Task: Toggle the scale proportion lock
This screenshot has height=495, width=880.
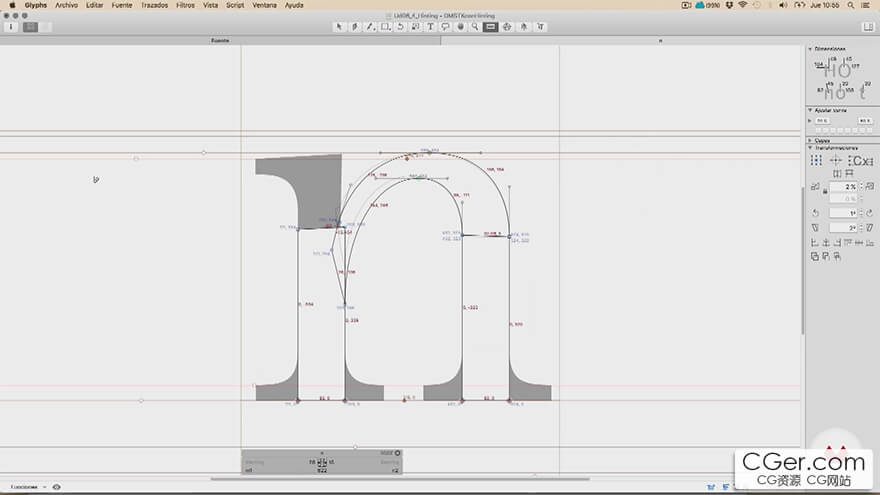Action: tap(825, 192)
